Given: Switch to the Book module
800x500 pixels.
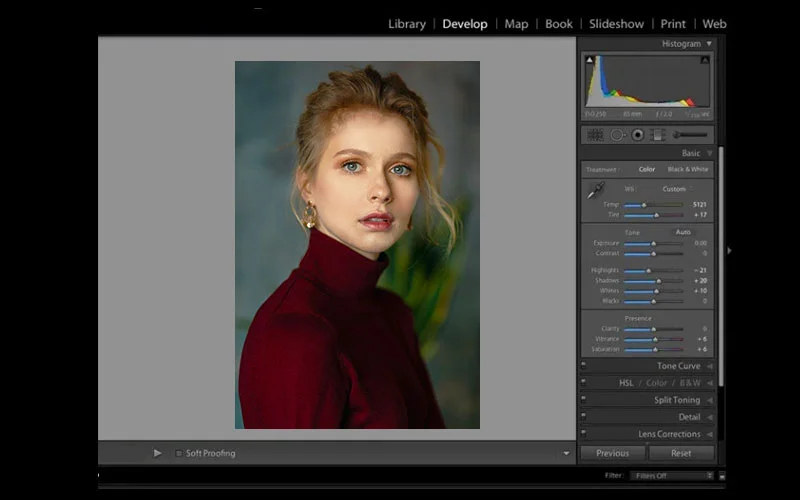Looking at the screenshot, I should coord(559,24).
